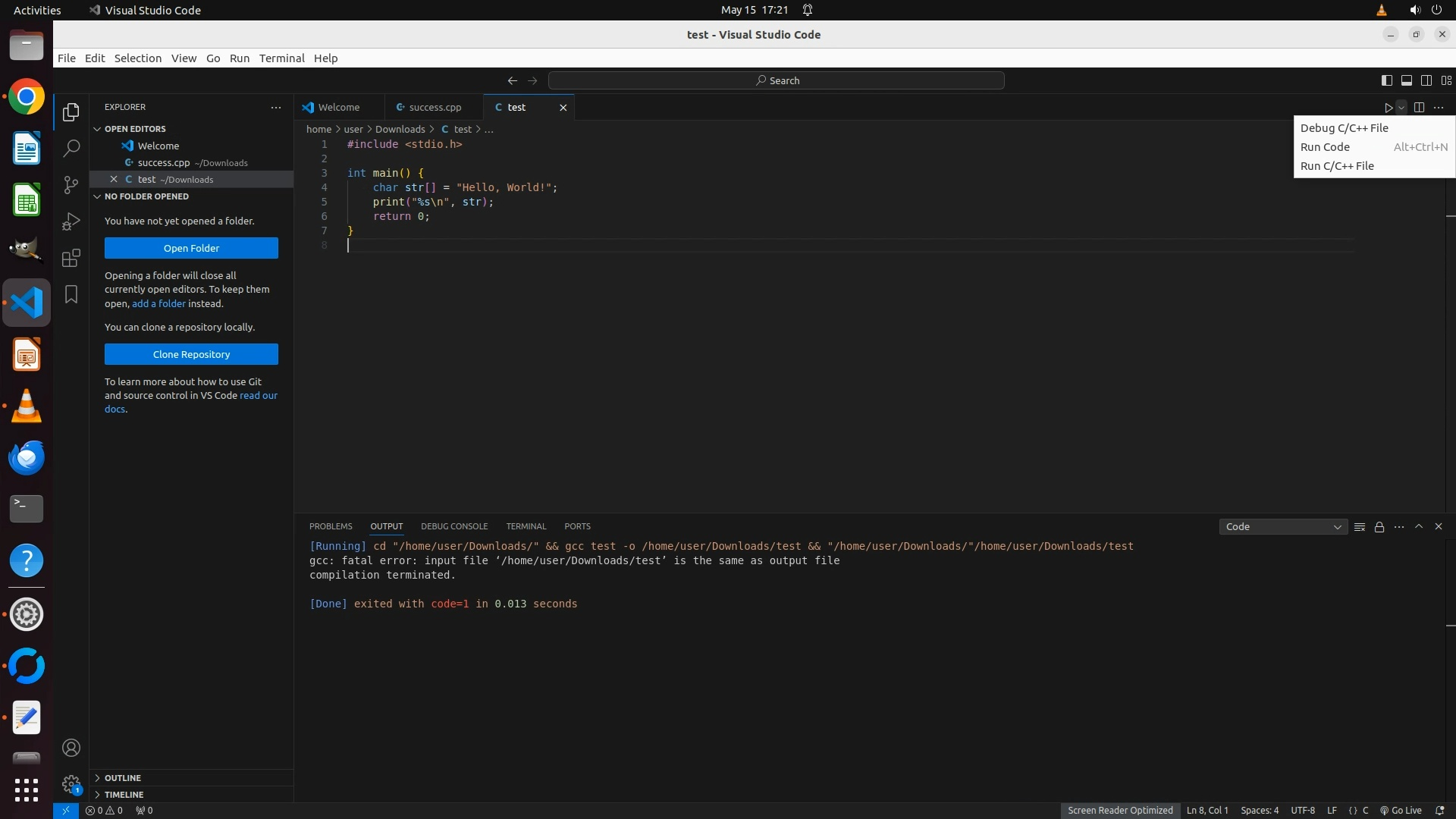1456x819 pixels.
Task: Expand the TIMELINE section
Action: [124, 795]
